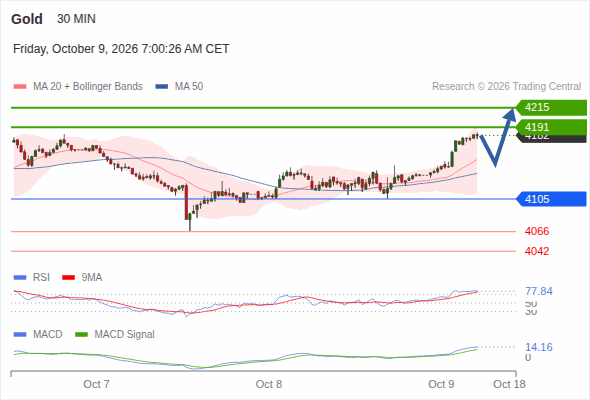Screen dimensions: 590x400
Task: Click the MA 50 legend label
Action: tap(189, 87)
